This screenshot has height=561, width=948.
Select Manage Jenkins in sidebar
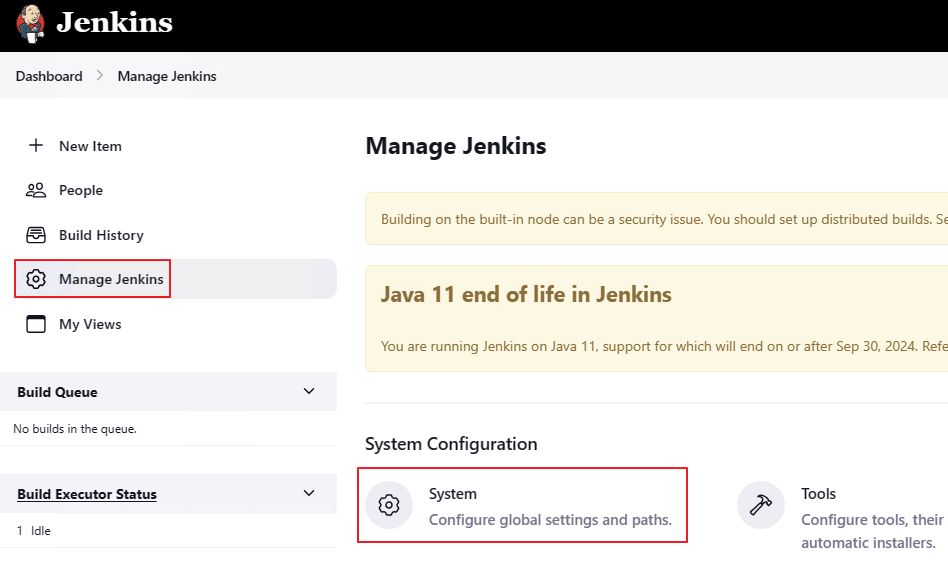tap(111, 279)
